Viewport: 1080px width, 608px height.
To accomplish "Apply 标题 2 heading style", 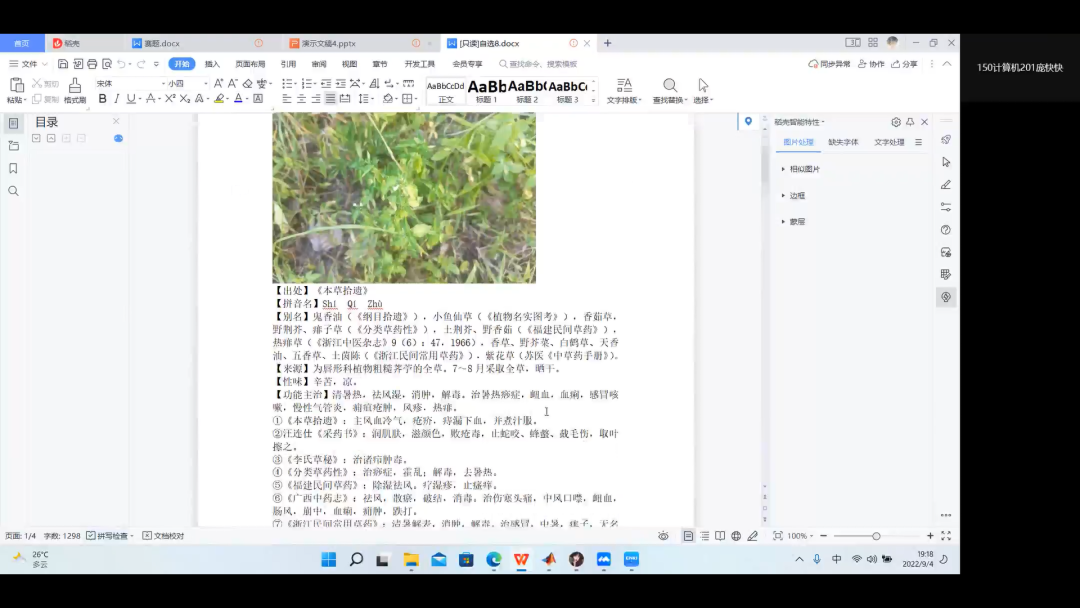I will (527, 91).
